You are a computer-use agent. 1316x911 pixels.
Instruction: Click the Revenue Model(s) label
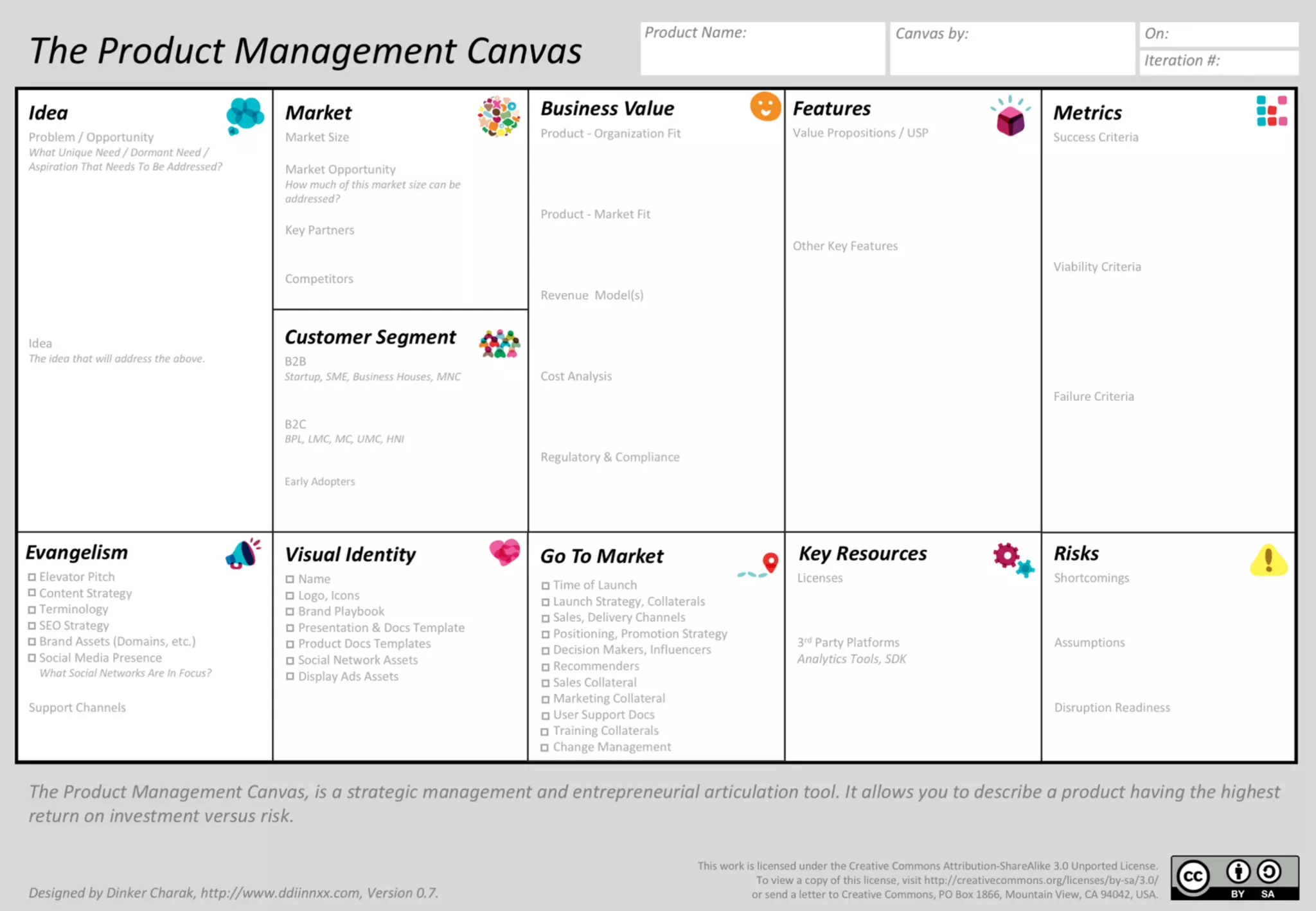[x=592, y=295]
